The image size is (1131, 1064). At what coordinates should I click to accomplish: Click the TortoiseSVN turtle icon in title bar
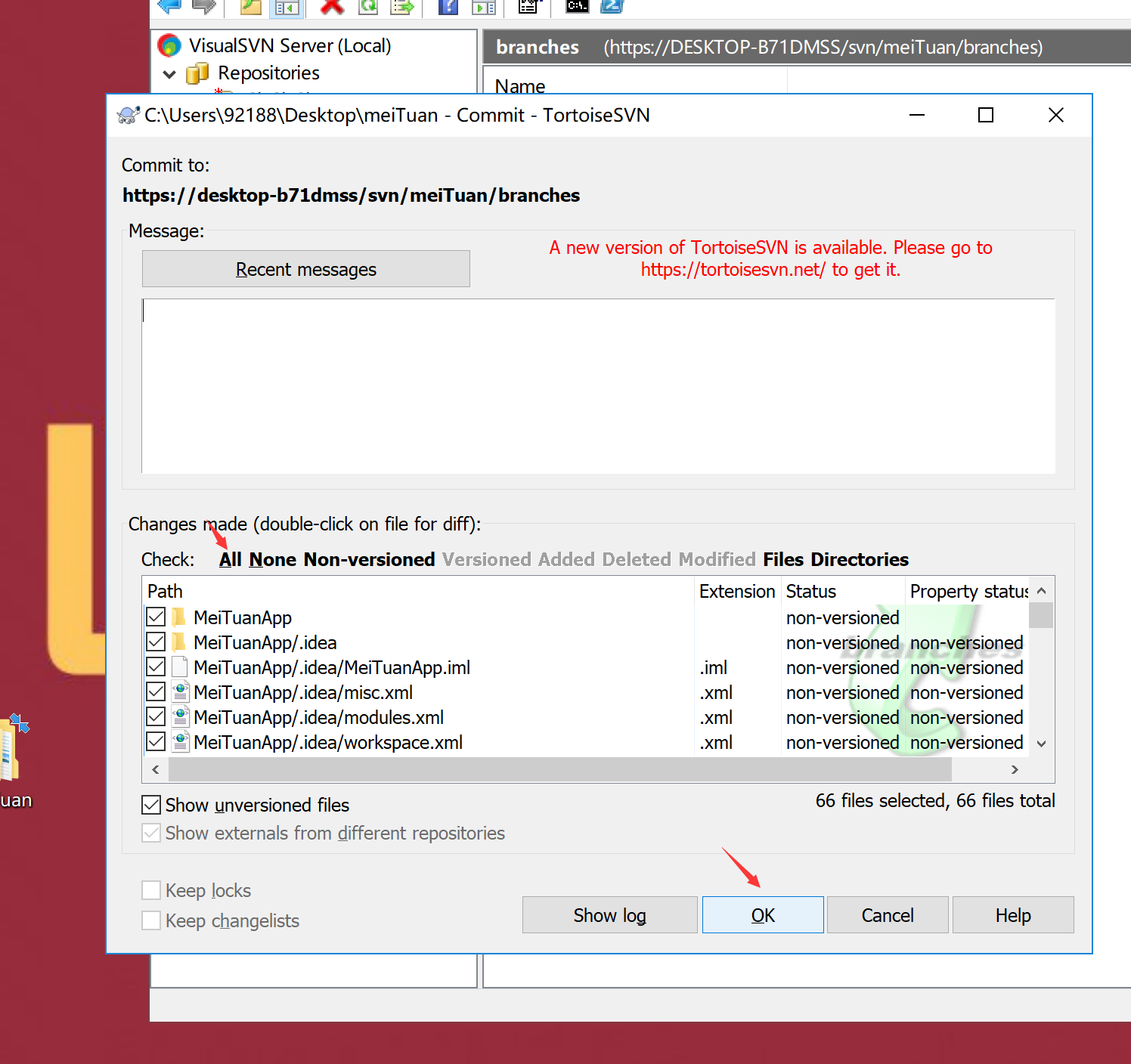(x=127, y=115)
